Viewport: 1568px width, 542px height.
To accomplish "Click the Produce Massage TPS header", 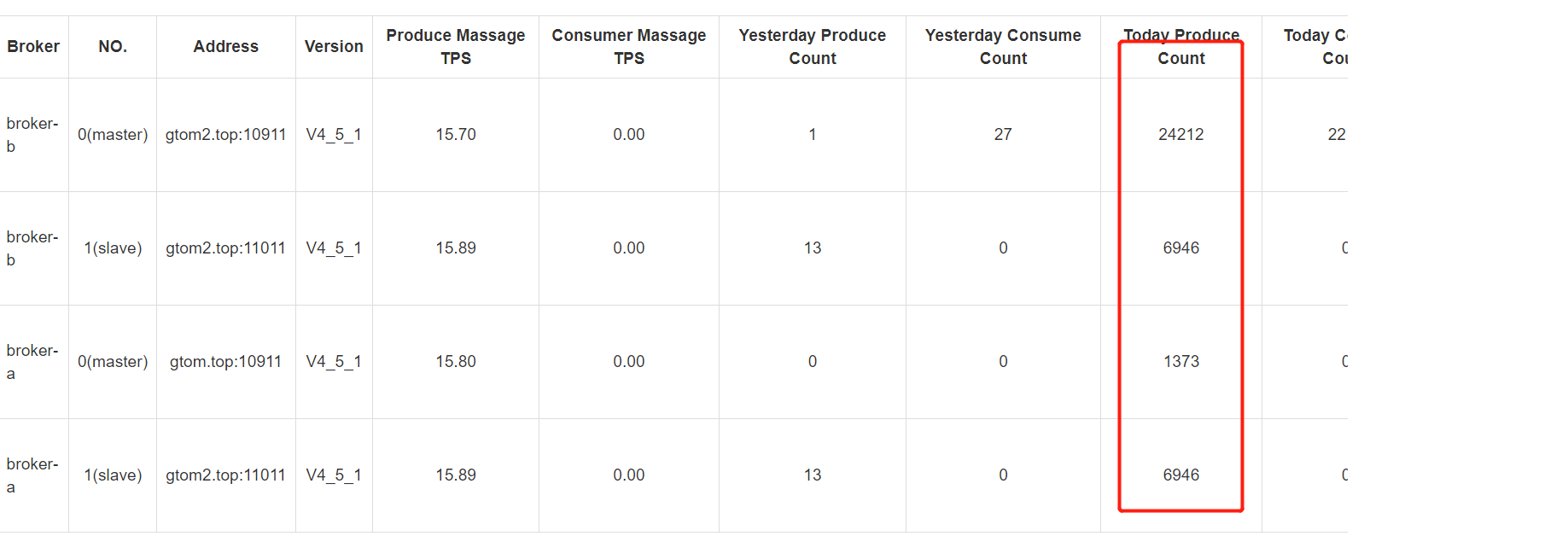I will point(456,47).
